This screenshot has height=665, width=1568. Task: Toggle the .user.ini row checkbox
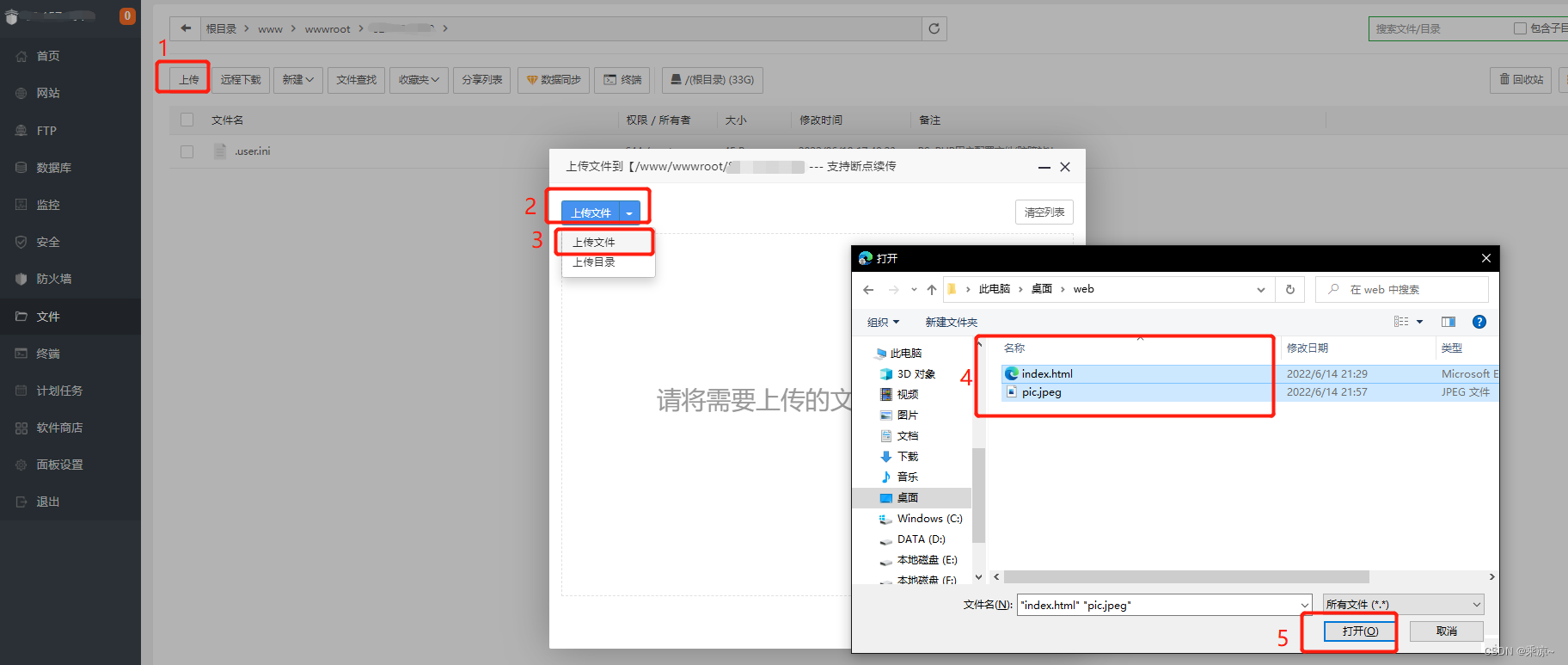point(187,151)
